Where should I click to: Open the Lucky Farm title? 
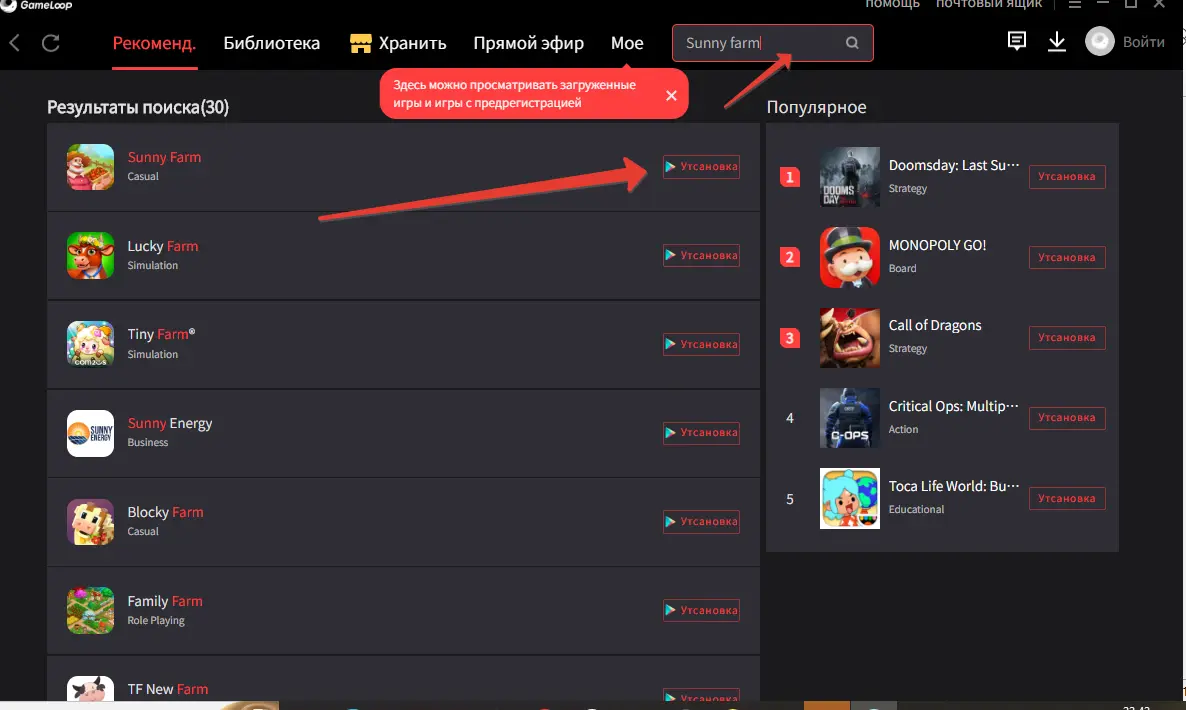[163, 246]
